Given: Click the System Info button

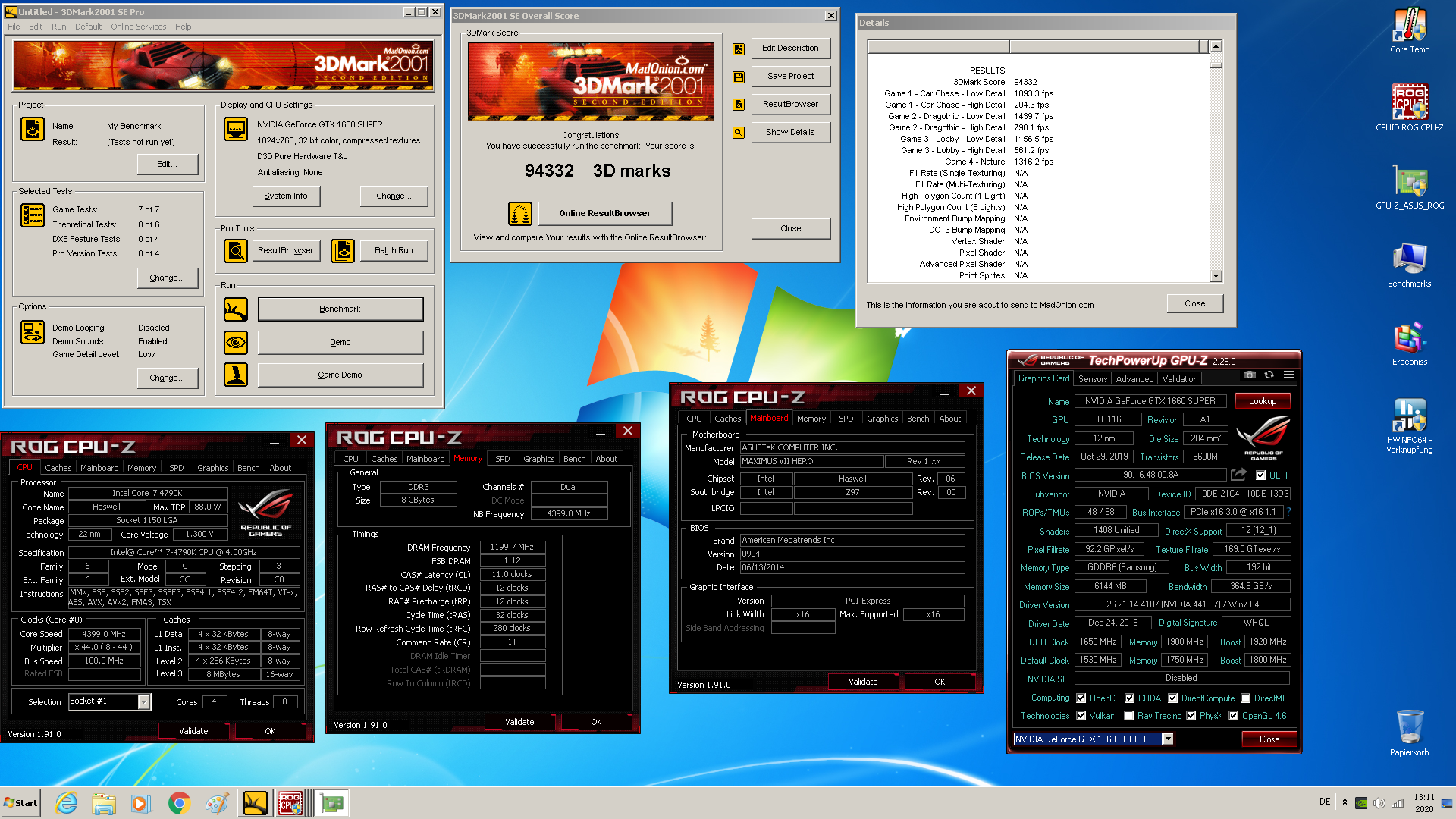Looking at the screenshot, I should [x=286, y=196].
